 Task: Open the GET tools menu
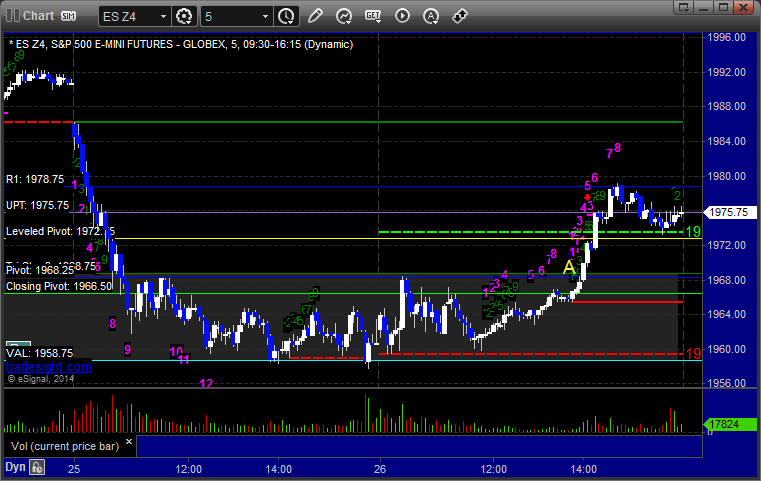coord(373,16)
